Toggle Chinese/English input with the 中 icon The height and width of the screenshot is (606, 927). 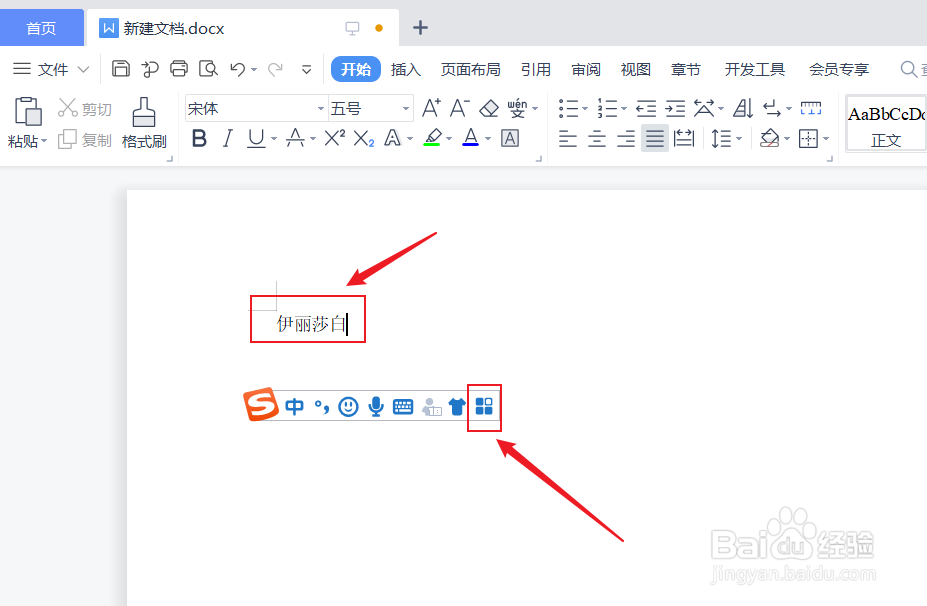(294, 407)
